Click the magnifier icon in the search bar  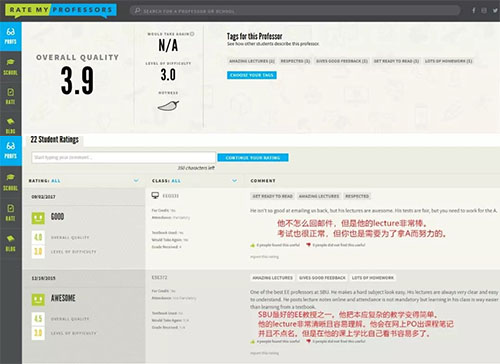coord(137,11)
